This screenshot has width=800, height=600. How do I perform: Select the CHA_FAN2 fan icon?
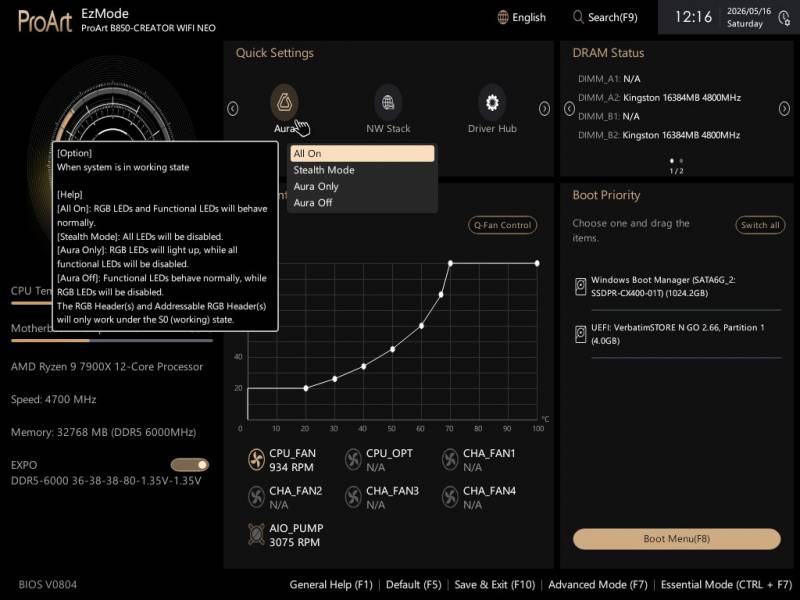[256, 497]
